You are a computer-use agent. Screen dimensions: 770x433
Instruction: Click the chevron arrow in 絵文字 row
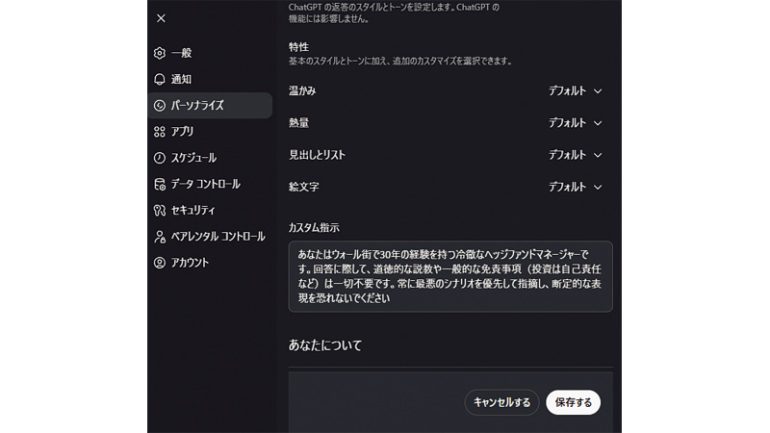pos(598,188)
